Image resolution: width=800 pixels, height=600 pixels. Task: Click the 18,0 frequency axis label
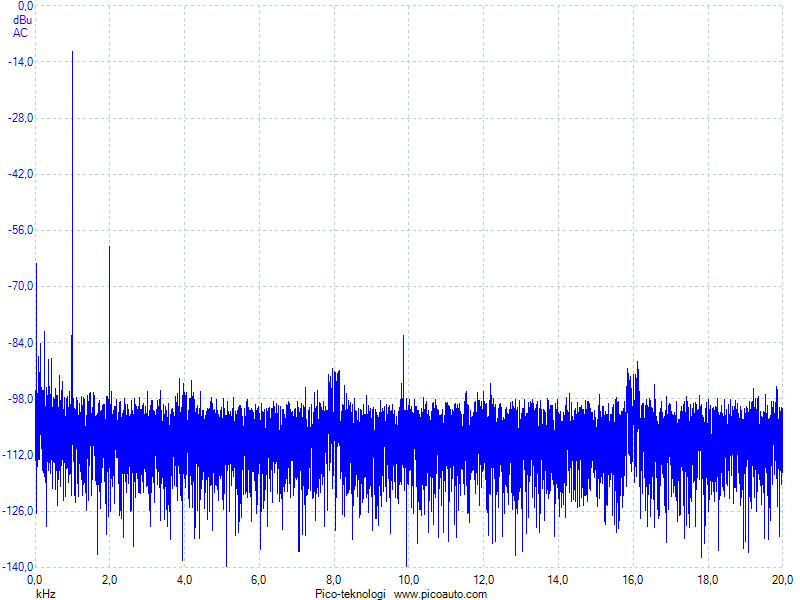pyautogui.click(x=708, y=580)
